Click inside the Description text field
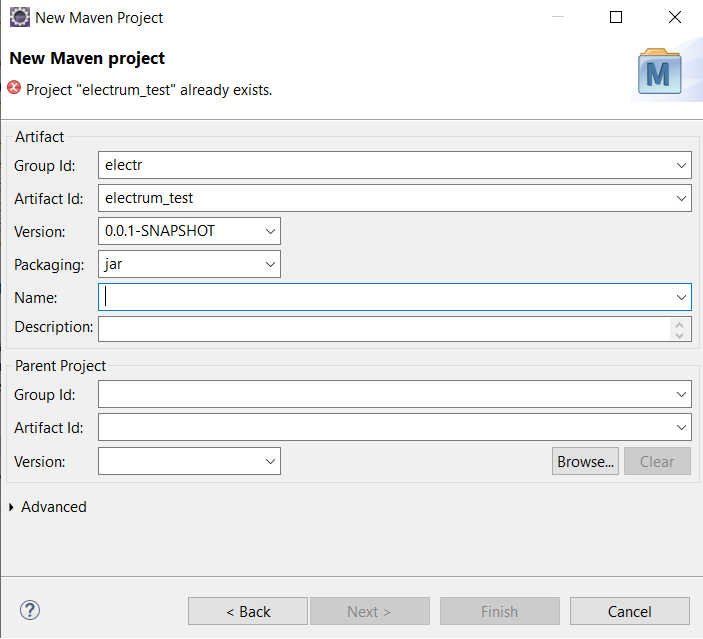Image resolution: width=703 pixels, height=639 pixels. click(x=385, y=329)
